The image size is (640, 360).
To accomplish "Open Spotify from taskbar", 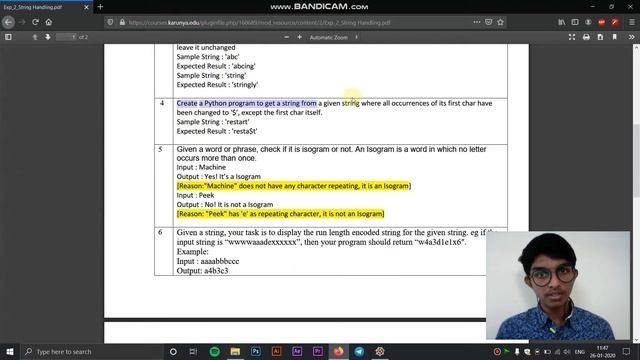I will pos(214,351).
